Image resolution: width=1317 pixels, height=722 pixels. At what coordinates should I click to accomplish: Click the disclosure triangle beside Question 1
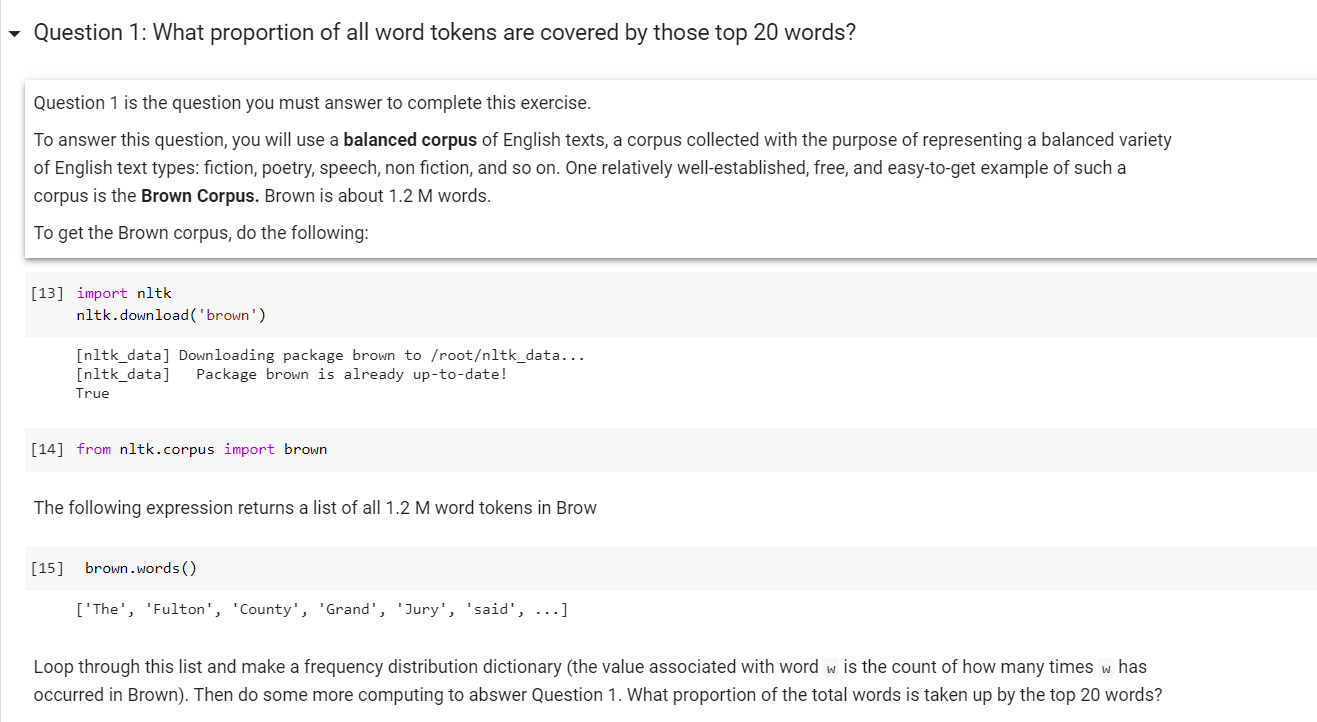pos(13,33)
